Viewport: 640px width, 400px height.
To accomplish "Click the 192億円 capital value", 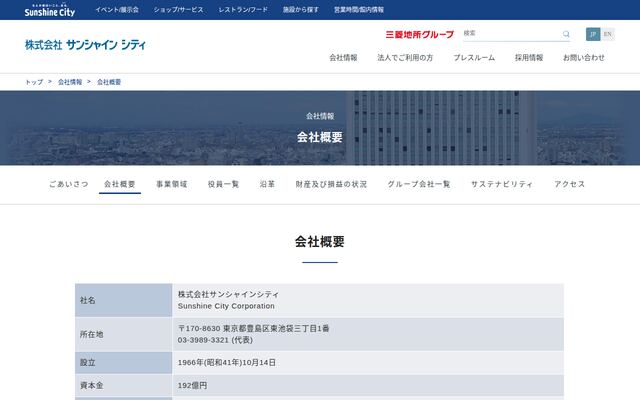I will (192, 385).
